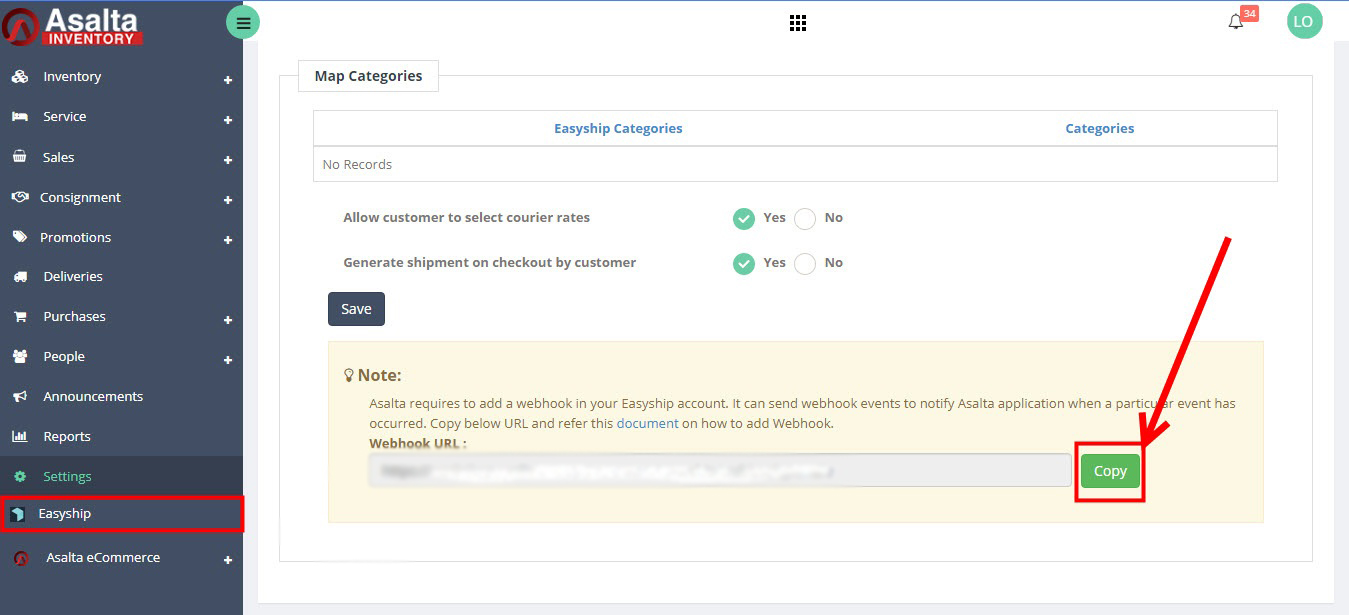
Task: Expand Promotions menu with plus sign
Action: [x=228, y=240]
